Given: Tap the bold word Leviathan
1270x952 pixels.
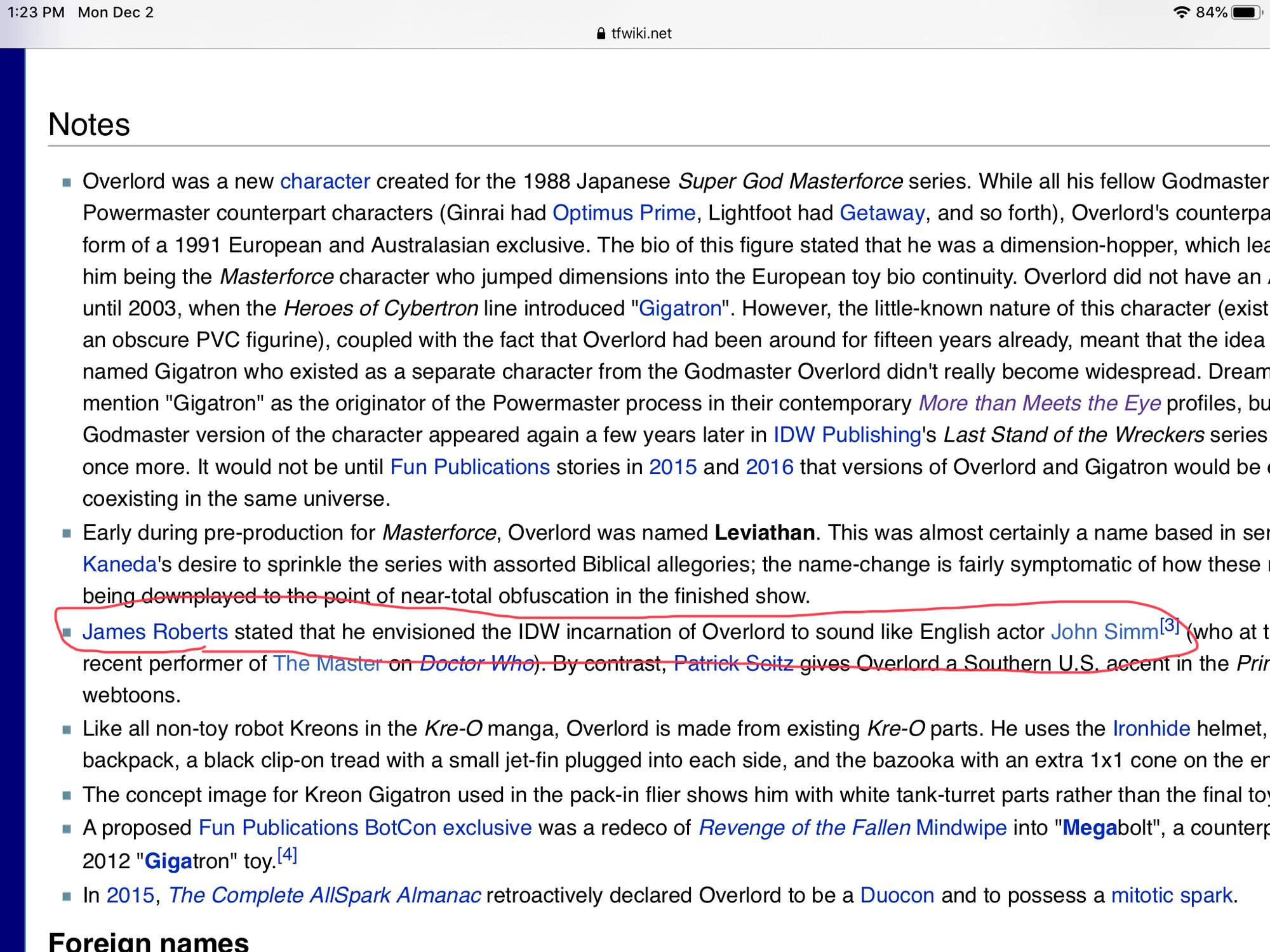Looking at the screenshot, I should click(x=765, y=533).
